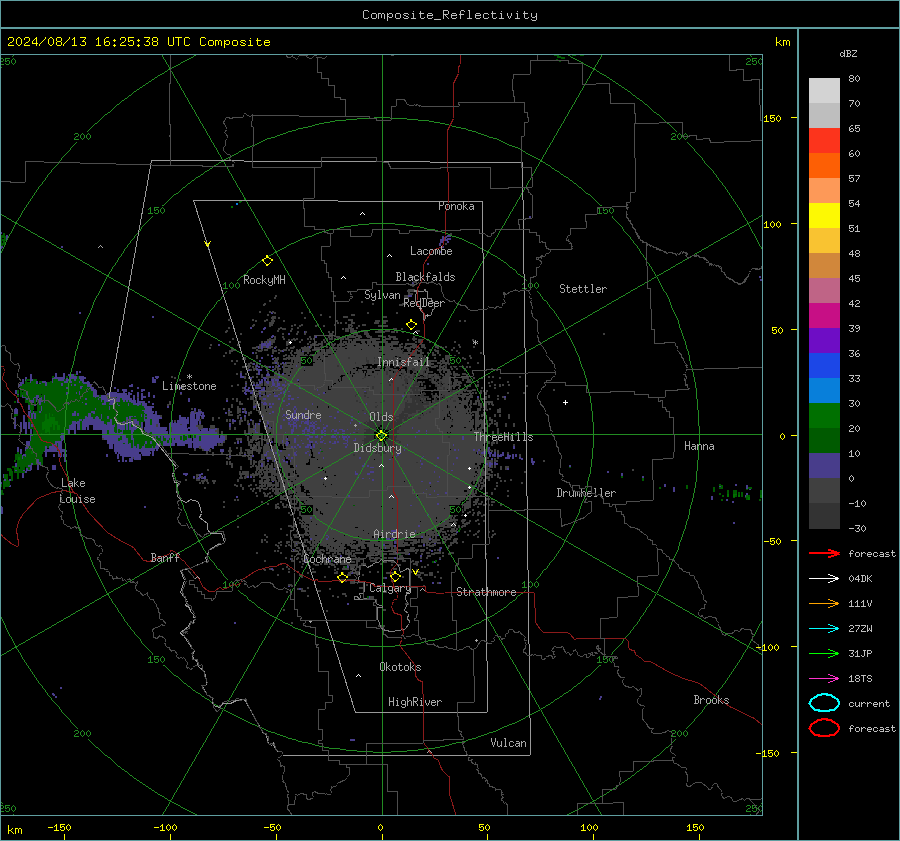Click the yellow radar center marker at Olds
This screenshot has height=841, width=900.
[381, 435]
